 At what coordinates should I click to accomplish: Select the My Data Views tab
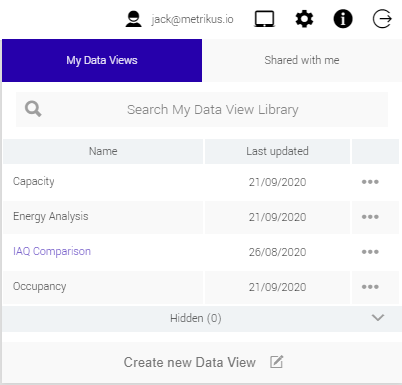pos(102,60)
